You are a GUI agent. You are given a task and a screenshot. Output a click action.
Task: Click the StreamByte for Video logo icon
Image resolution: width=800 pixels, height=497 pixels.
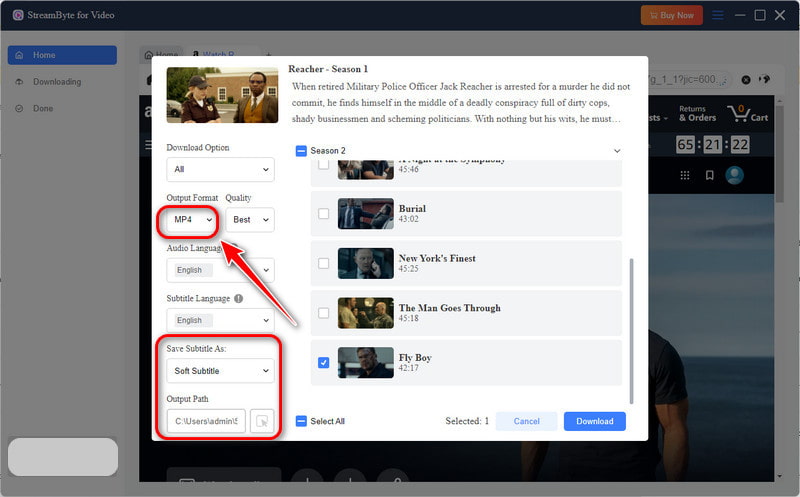[18, 15]
